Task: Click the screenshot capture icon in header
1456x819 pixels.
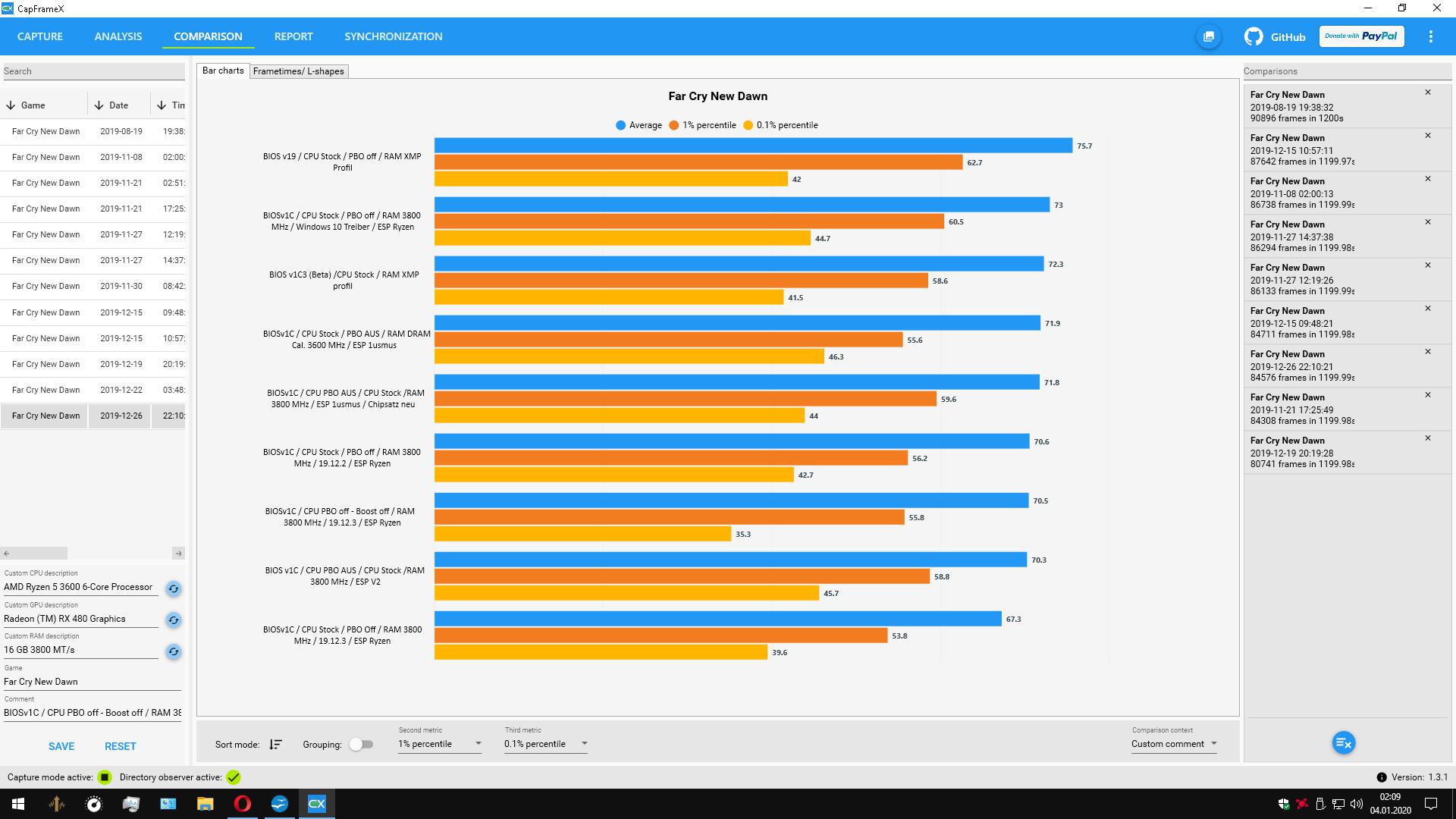Action: click(1209, 36)
